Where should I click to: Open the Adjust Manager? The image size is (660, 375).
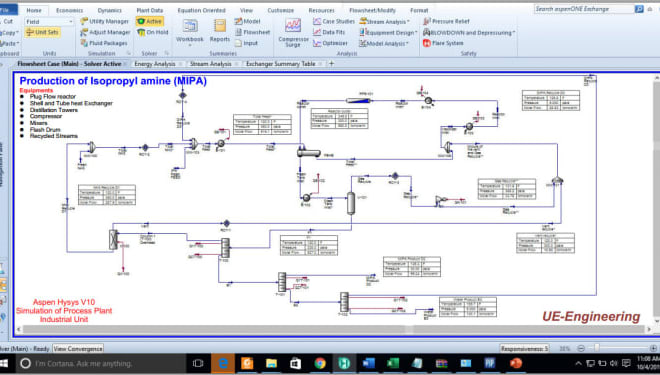(x=105, y=32)
